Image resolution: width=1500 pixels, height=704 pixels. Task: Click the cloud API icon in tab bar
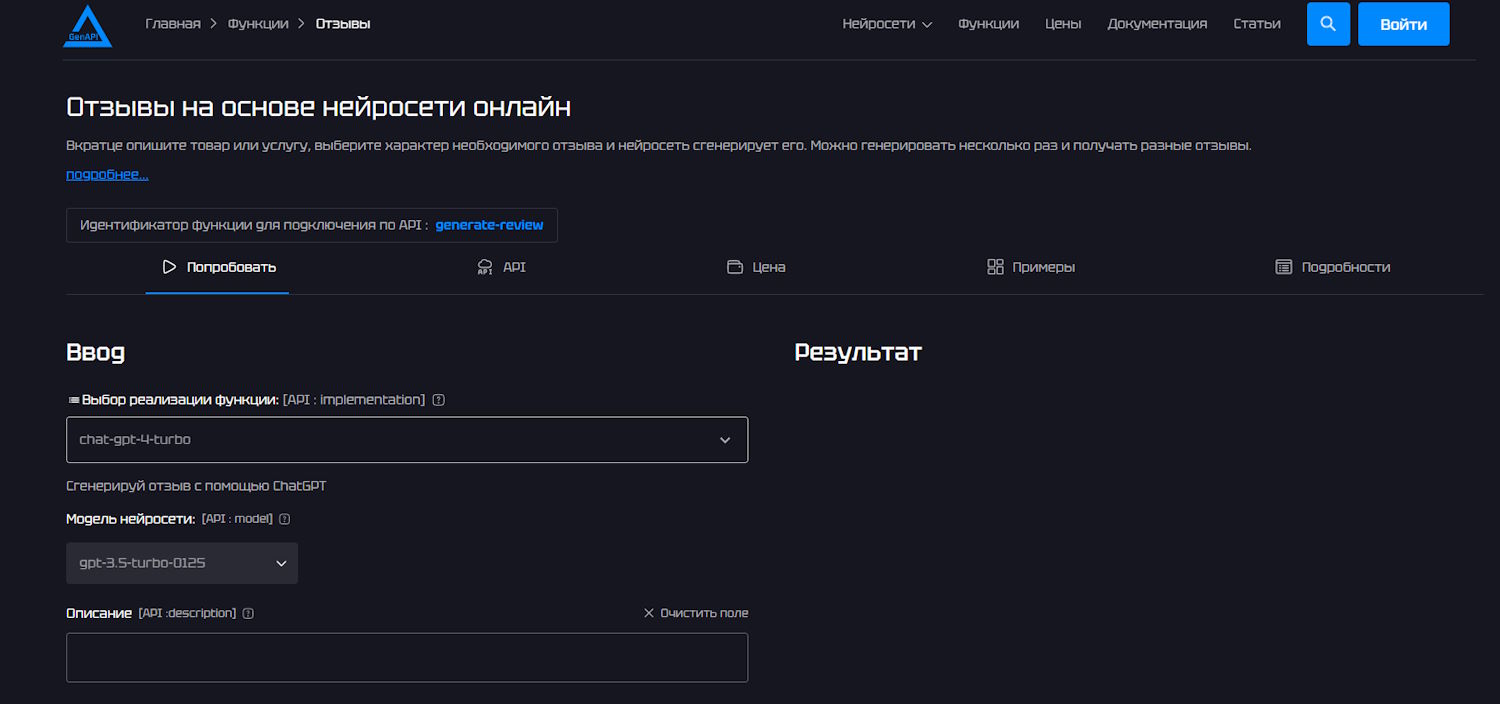(x=485, y=267)
